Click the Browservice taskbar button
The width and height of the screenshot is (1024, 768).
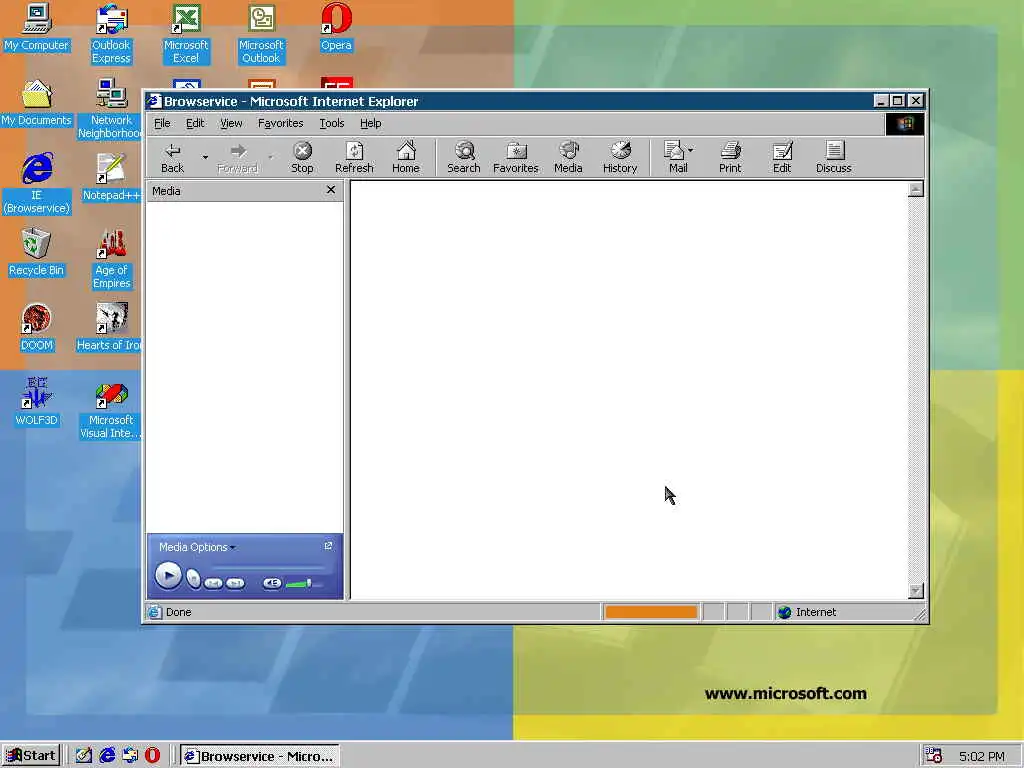260,756
